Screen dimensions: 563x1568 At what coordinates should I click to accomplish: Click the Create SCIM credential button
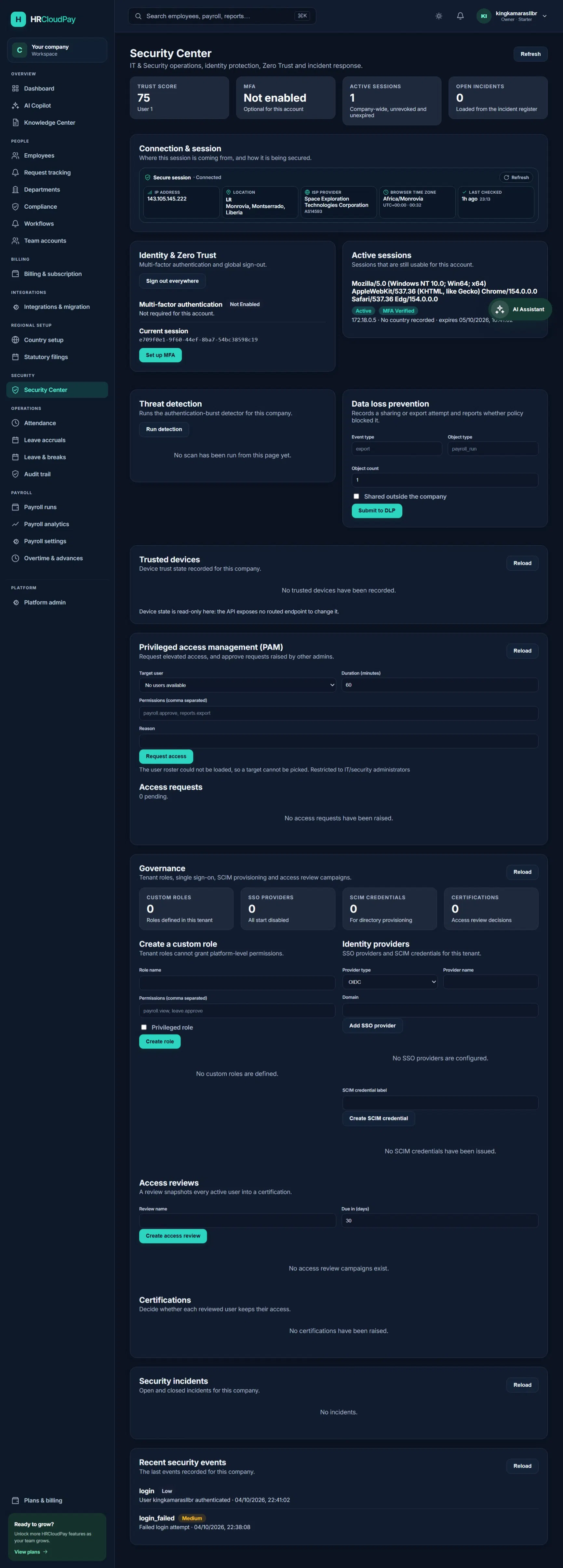point(379,1118)
